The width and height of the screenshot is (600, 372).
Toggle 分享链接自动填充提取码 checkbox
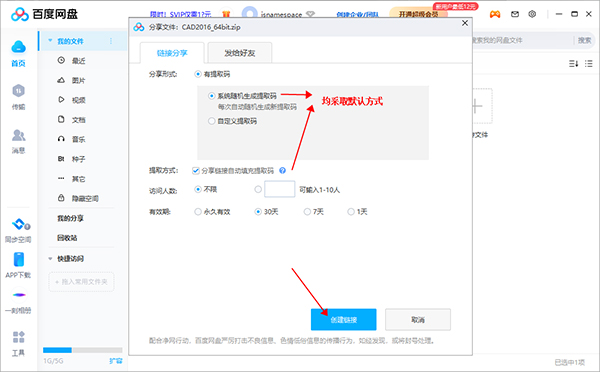pos(196,170)
